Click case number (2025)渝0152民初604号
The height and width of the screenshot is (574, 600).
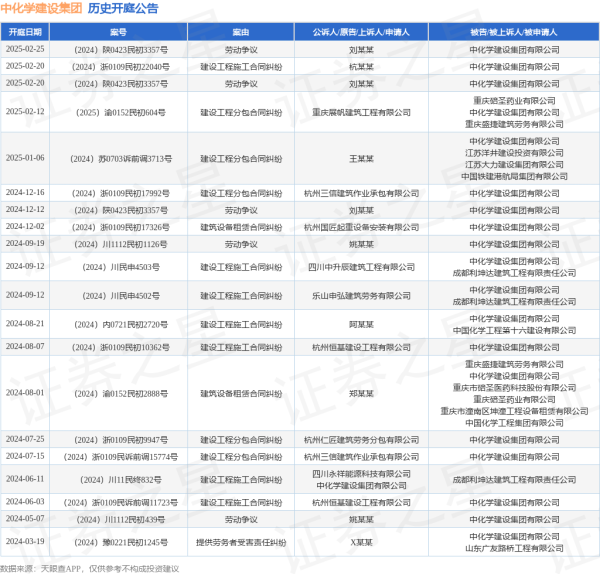pos(121,113)
